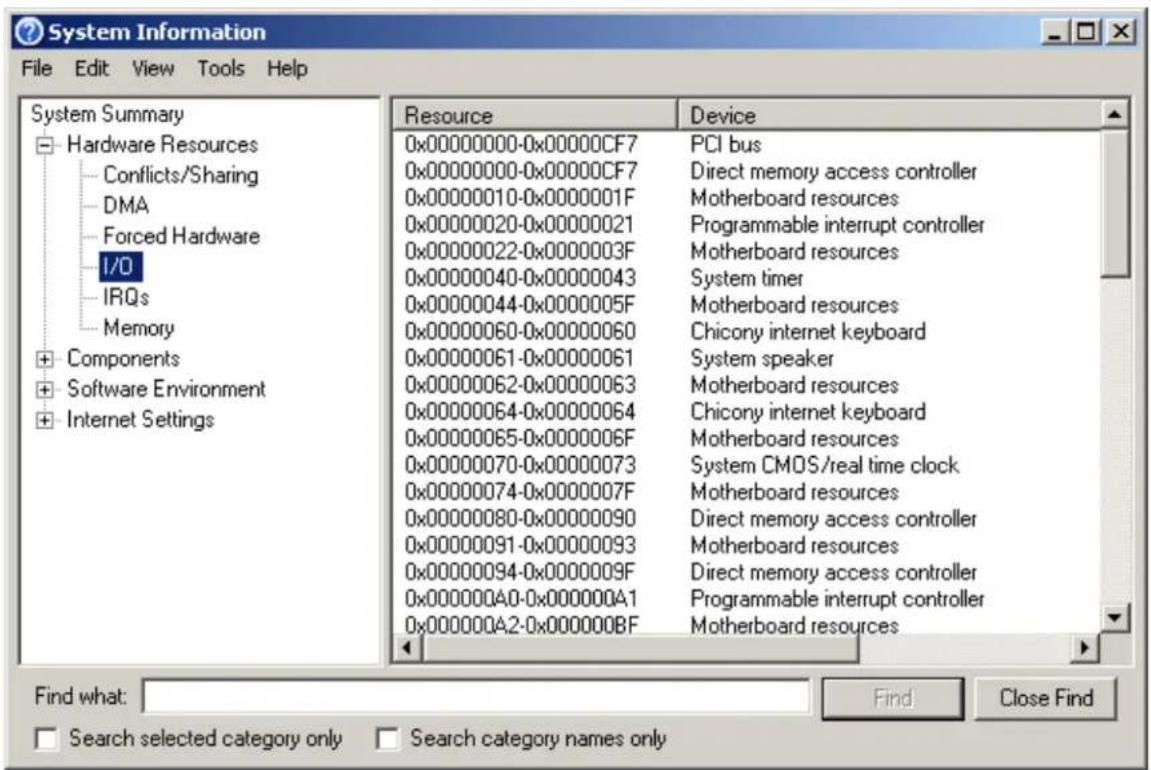The image size is (1151, 770).
Task: Click resource 0x00000060-0x00000060
Action: tap(520, 332)
